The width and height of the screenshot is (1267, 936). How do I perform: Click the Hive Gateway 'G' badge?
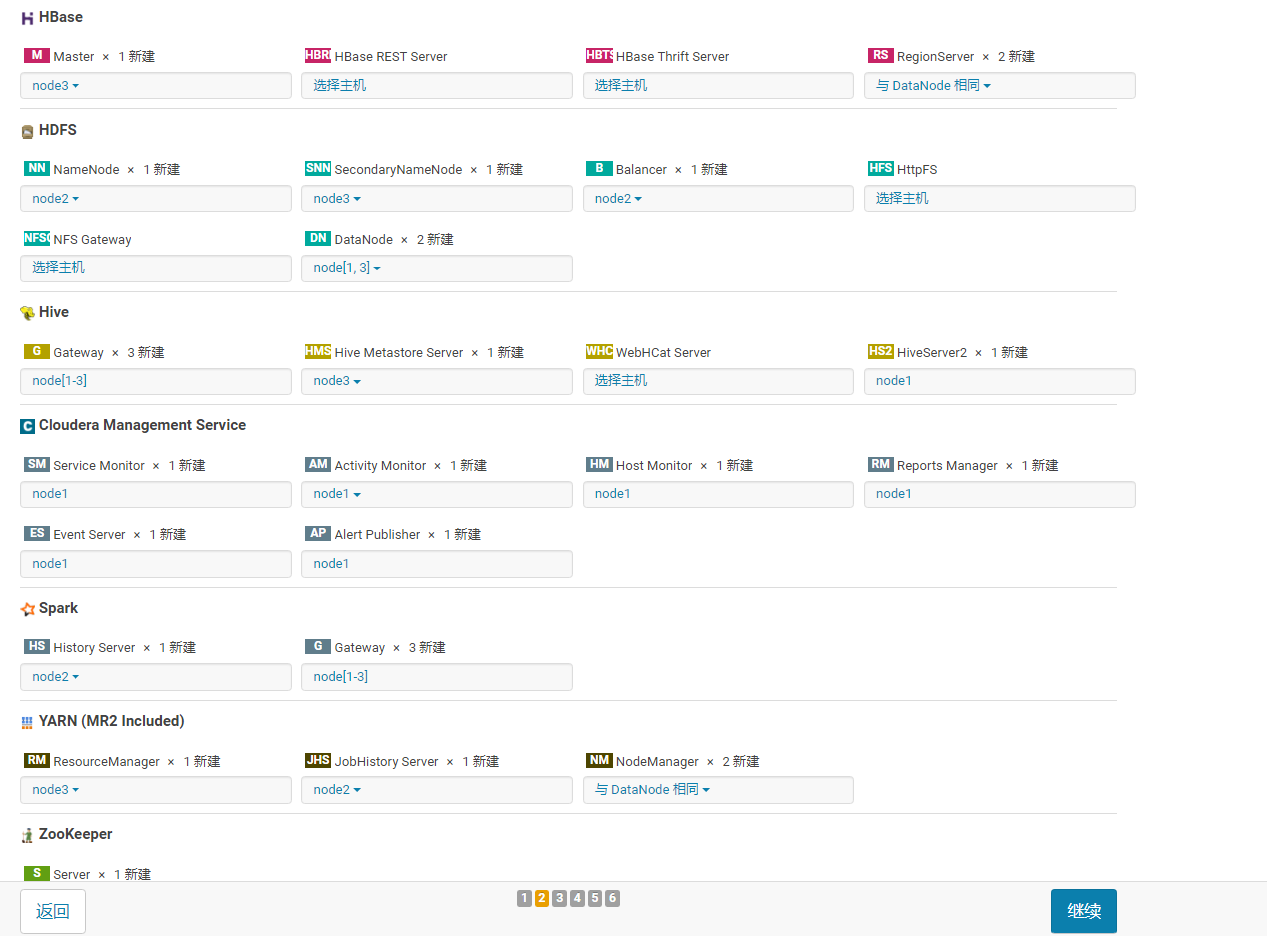click(x=37, y=351)
